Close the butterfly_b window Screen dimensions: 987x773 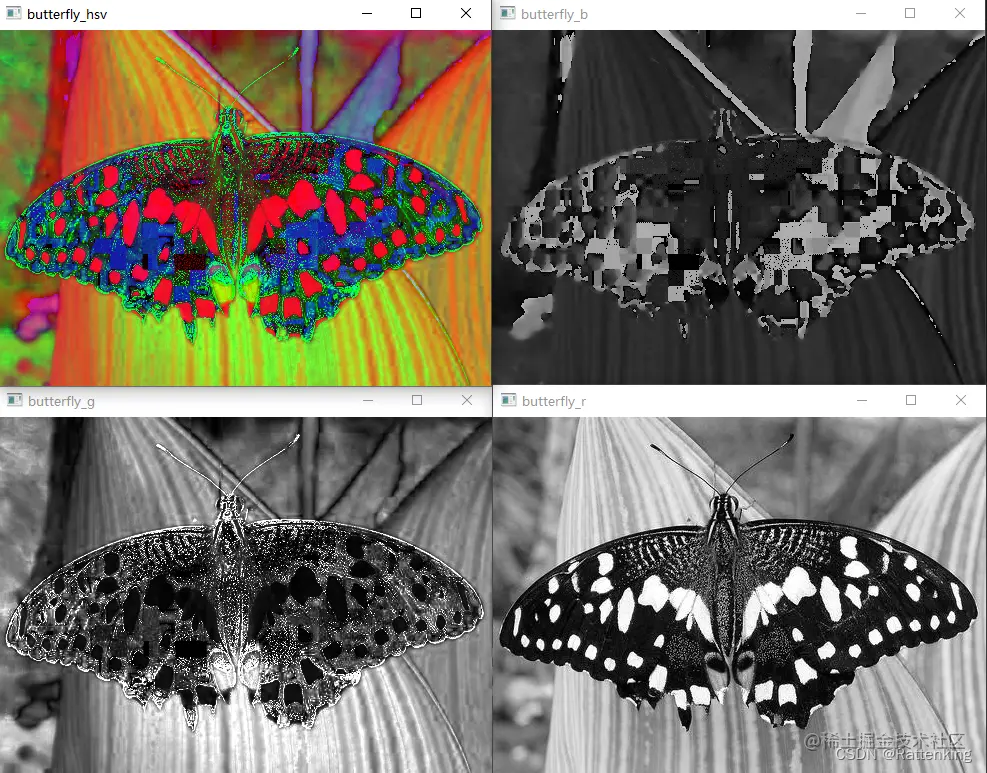pyautogui.click(x=960, y=13)
